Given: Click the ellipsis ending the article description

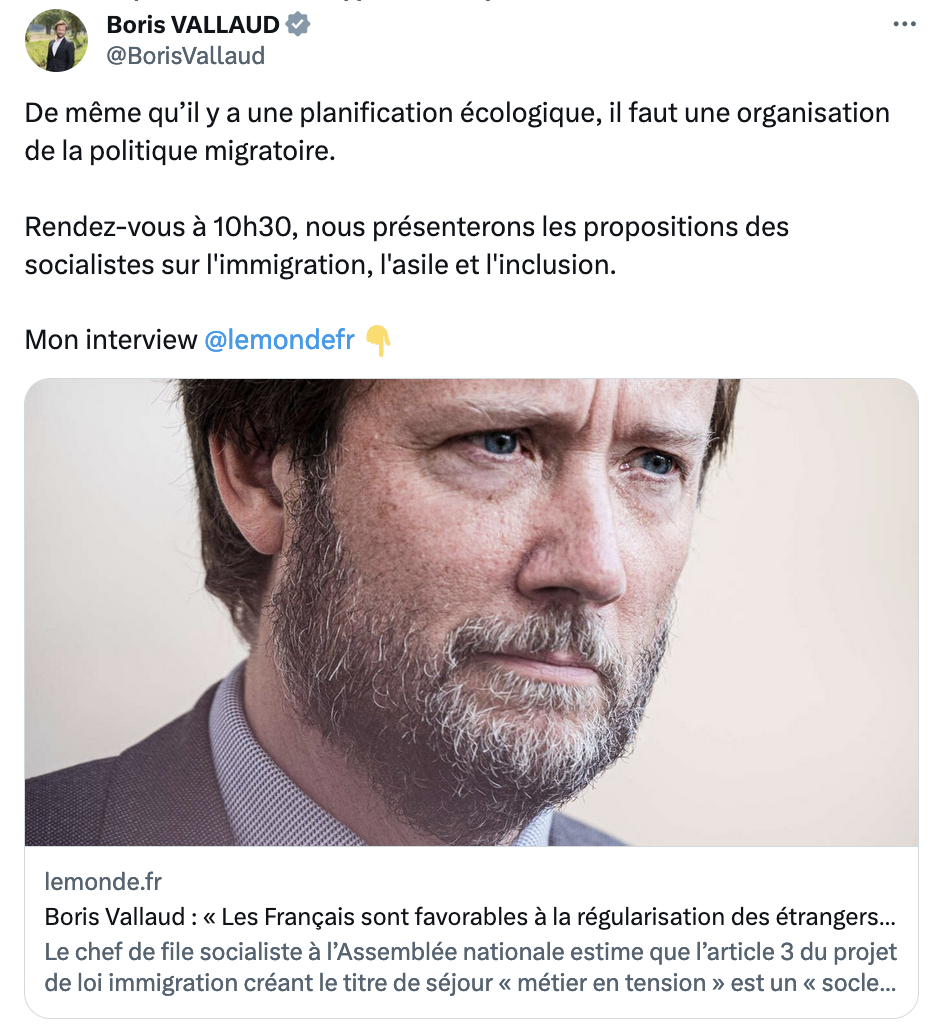Looking at the screenshot, I should (884, 983).
